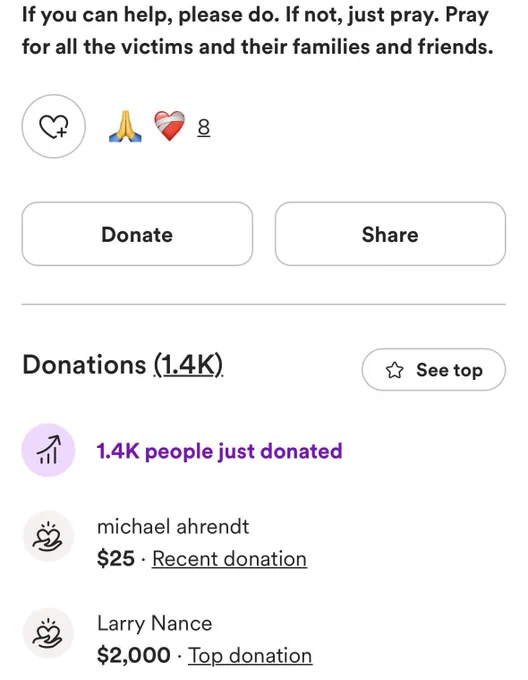The height and width of the screenshot is (680, 528).
Task: Click the praying hands emoji reaction
Action: click(x=125, y=127)
